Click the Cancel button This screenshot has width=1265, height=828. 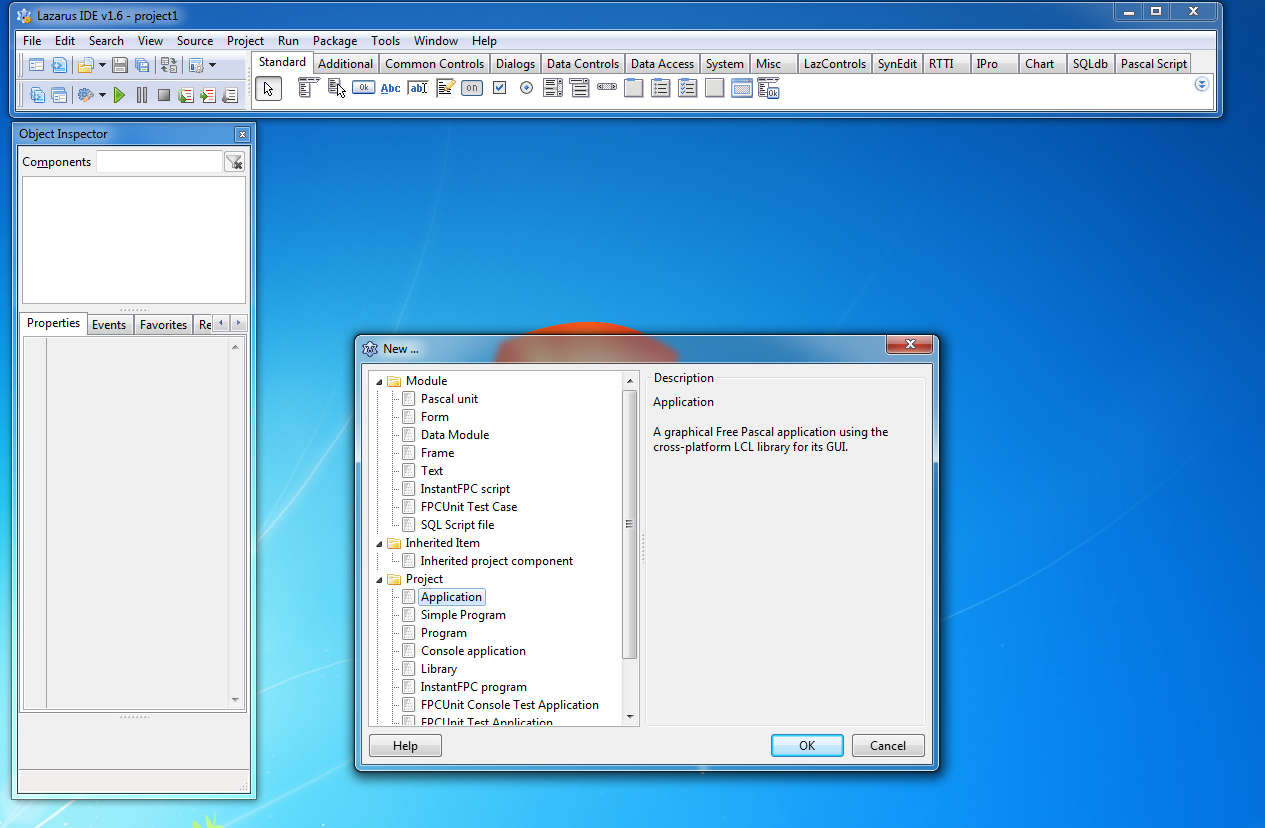click(888, 745)
